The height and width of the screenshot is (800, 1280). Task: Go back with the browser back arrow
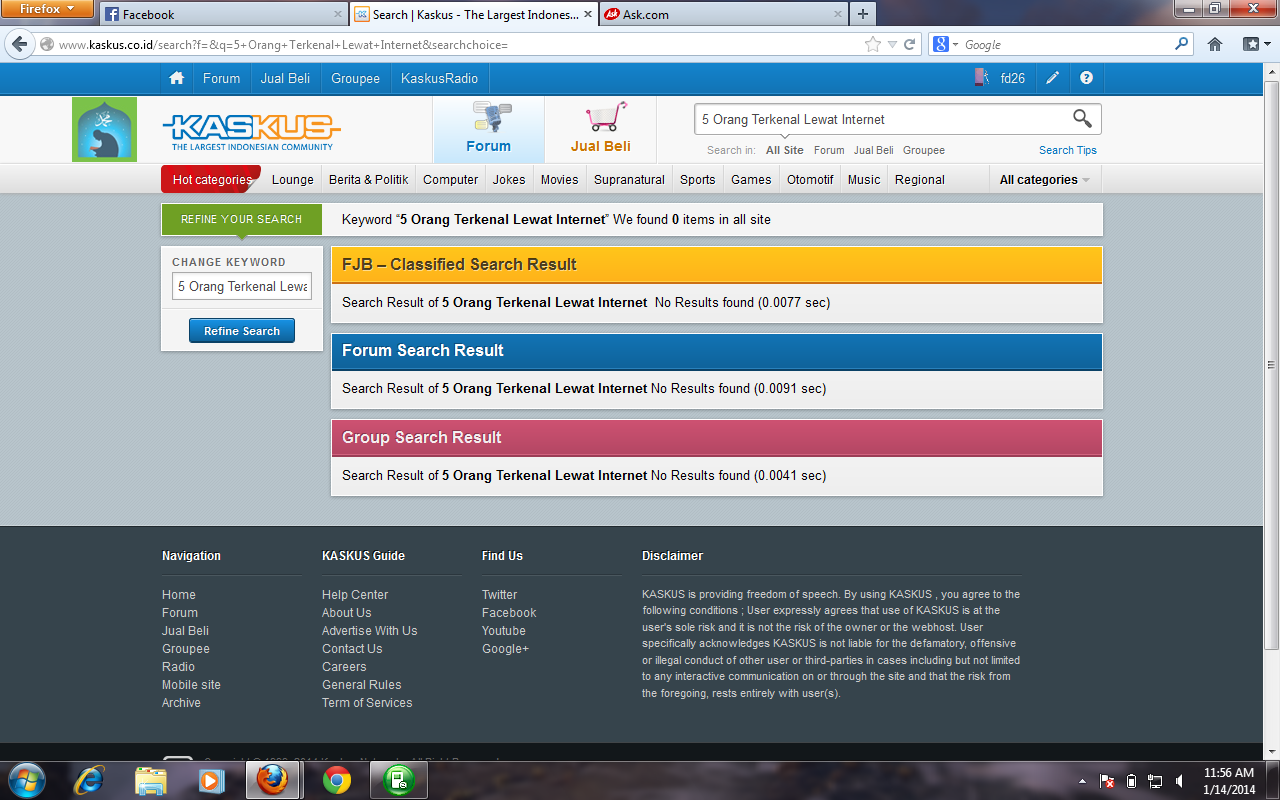click(19, 45)
